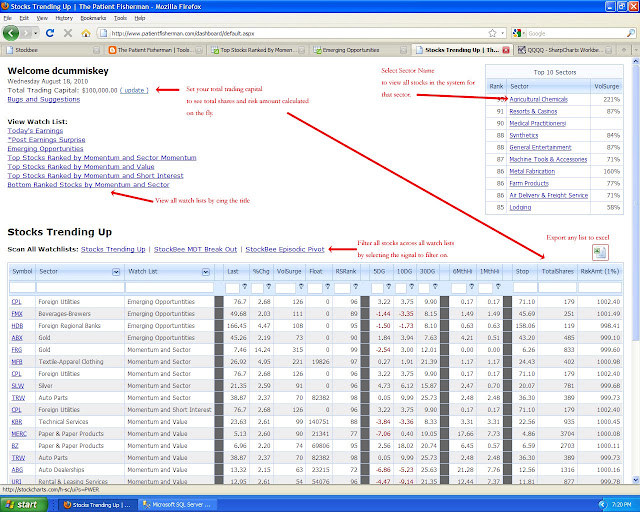
Task: Open the 10DG column filter icon
Action: (x=411, y=287)
